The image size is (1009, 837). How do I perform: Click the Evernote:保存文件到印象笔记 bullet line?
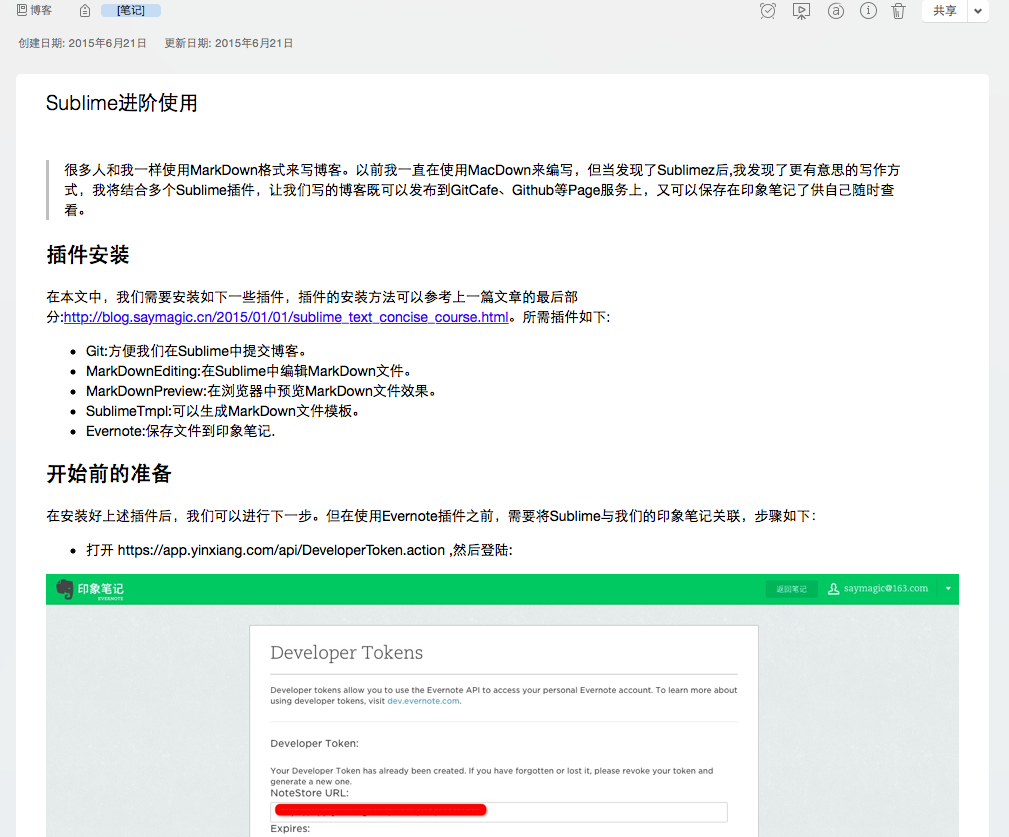[180, 431]
